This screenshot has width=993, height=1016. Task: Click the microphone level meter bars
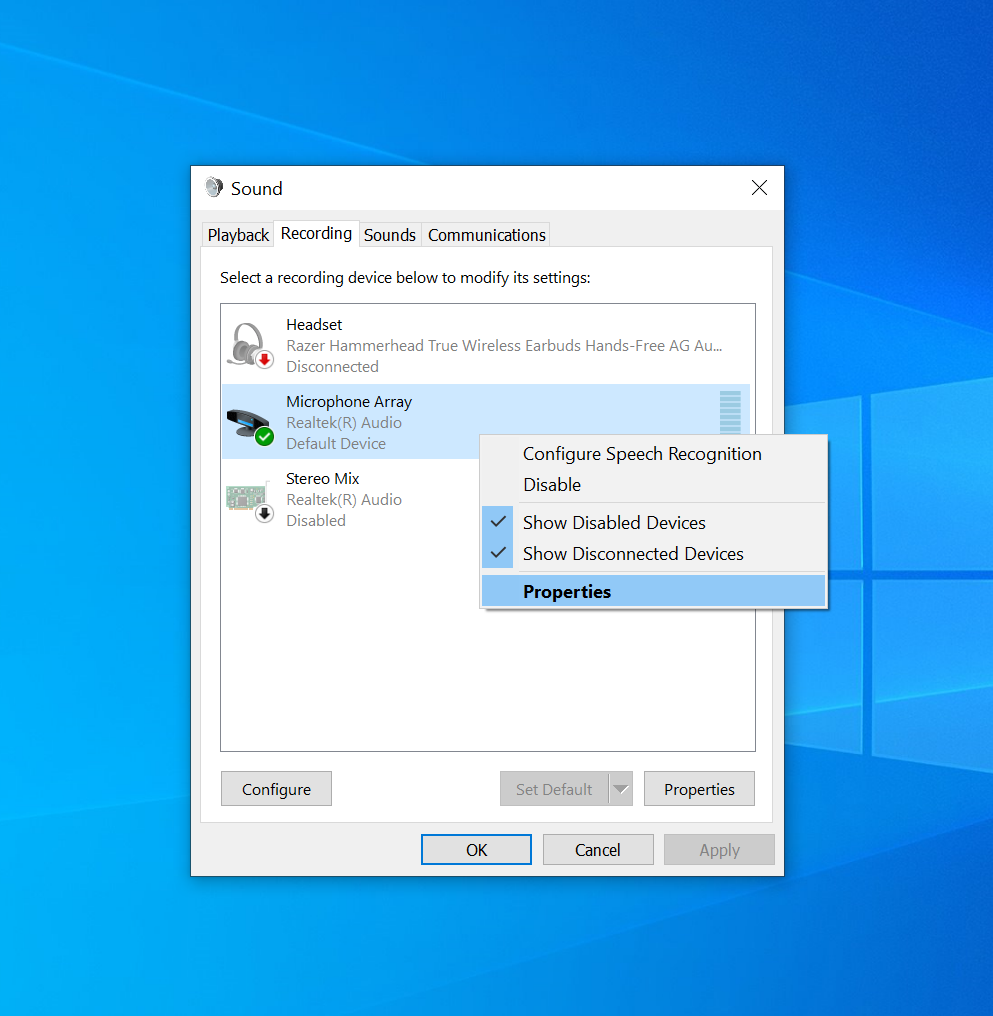click(x=730, y=410)
